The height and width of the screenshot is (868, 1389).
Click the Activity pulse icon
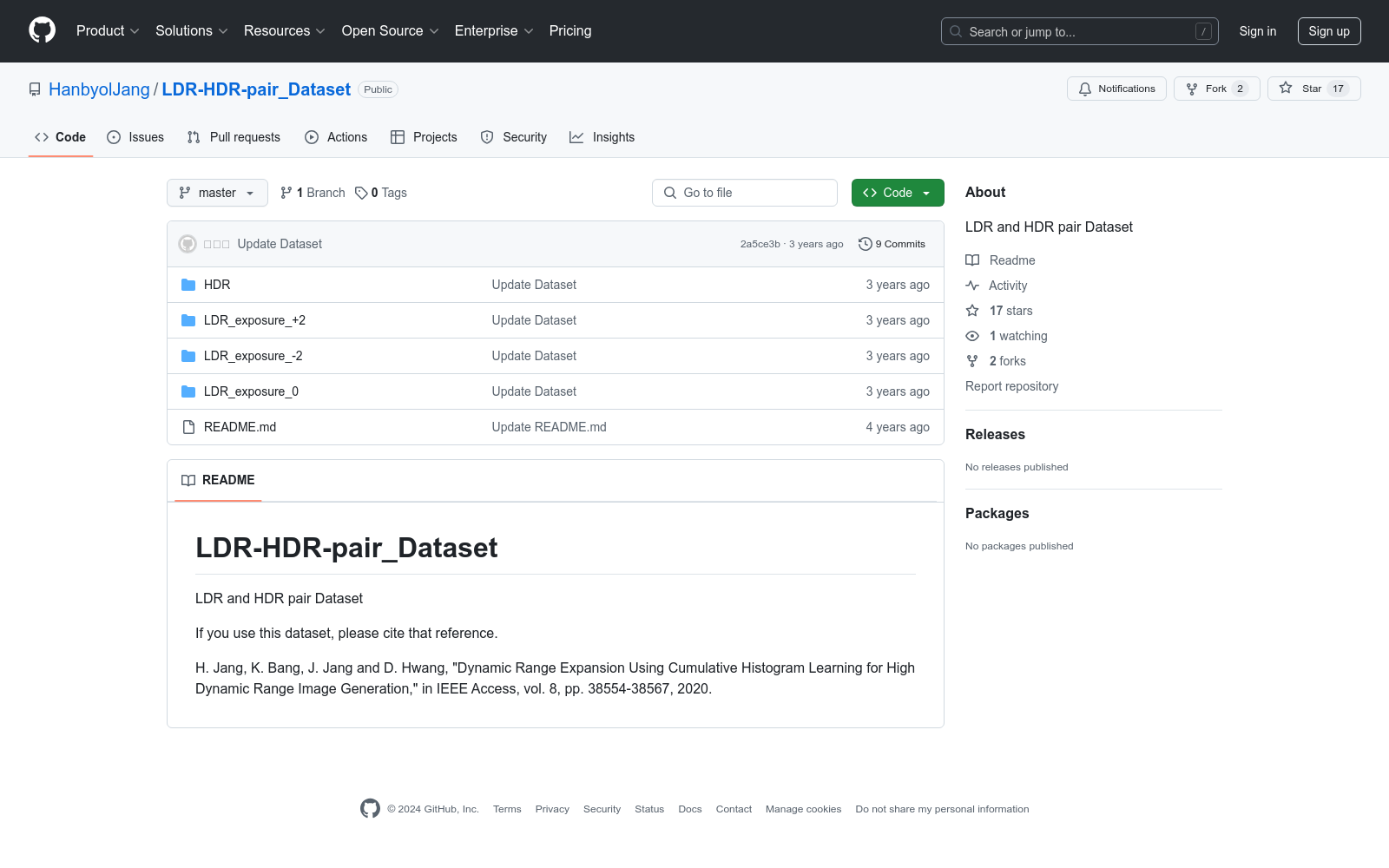point(972,286)
